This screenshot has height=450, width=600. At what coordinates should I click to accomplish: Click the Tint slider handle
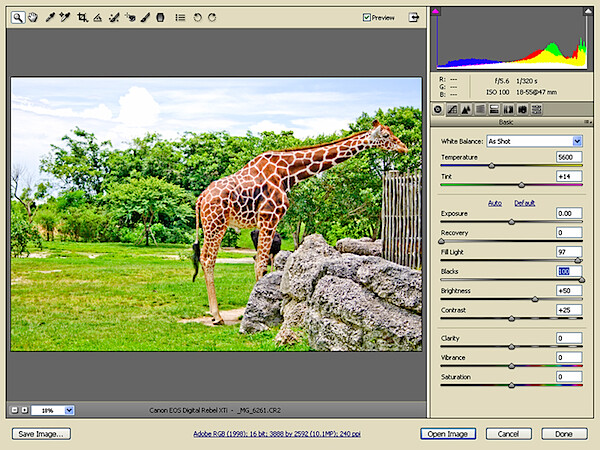[521, 185]
